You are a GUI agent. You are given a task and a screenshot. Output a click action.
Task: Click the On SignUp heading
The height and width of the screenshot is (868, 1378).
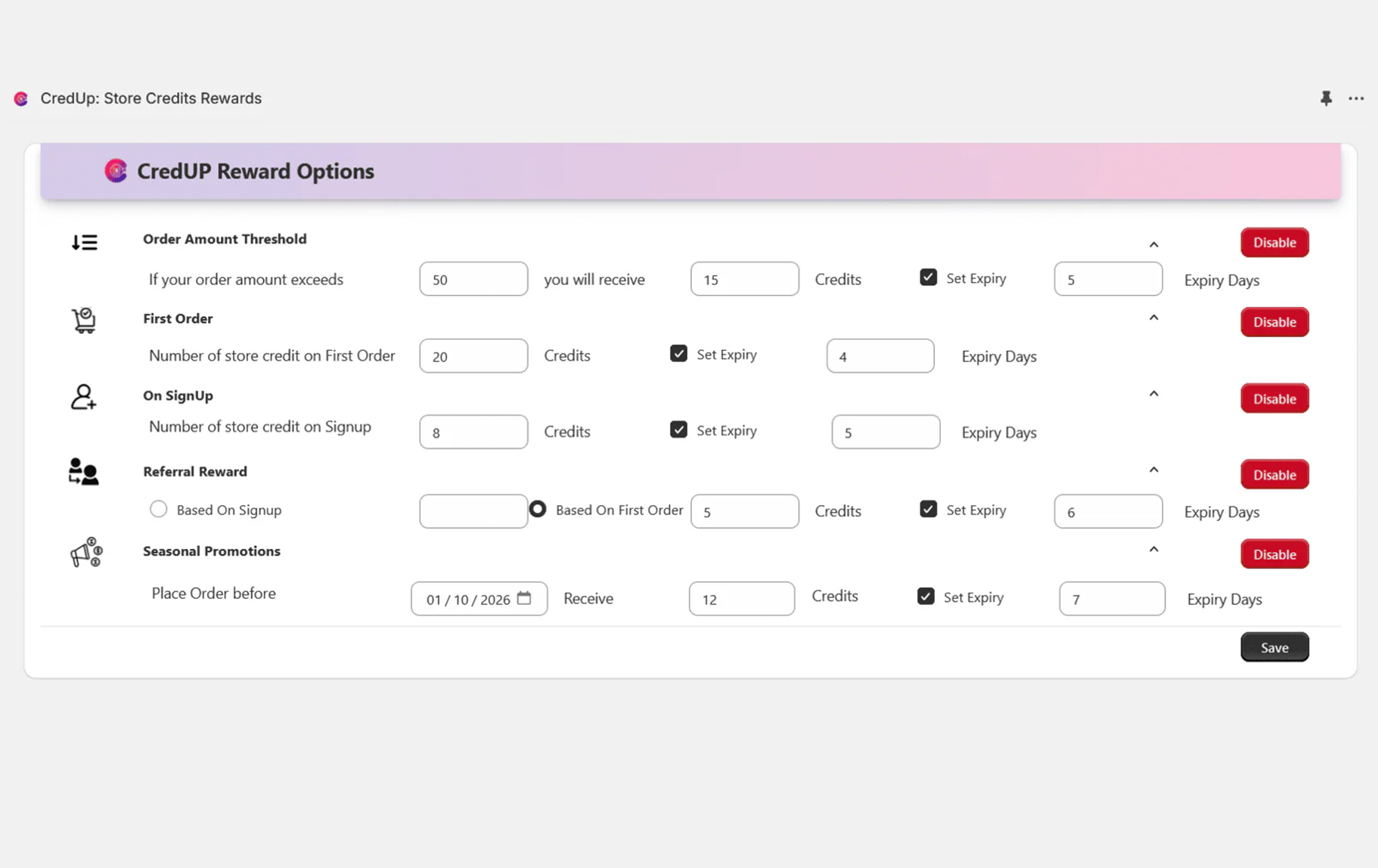[178, 395]
